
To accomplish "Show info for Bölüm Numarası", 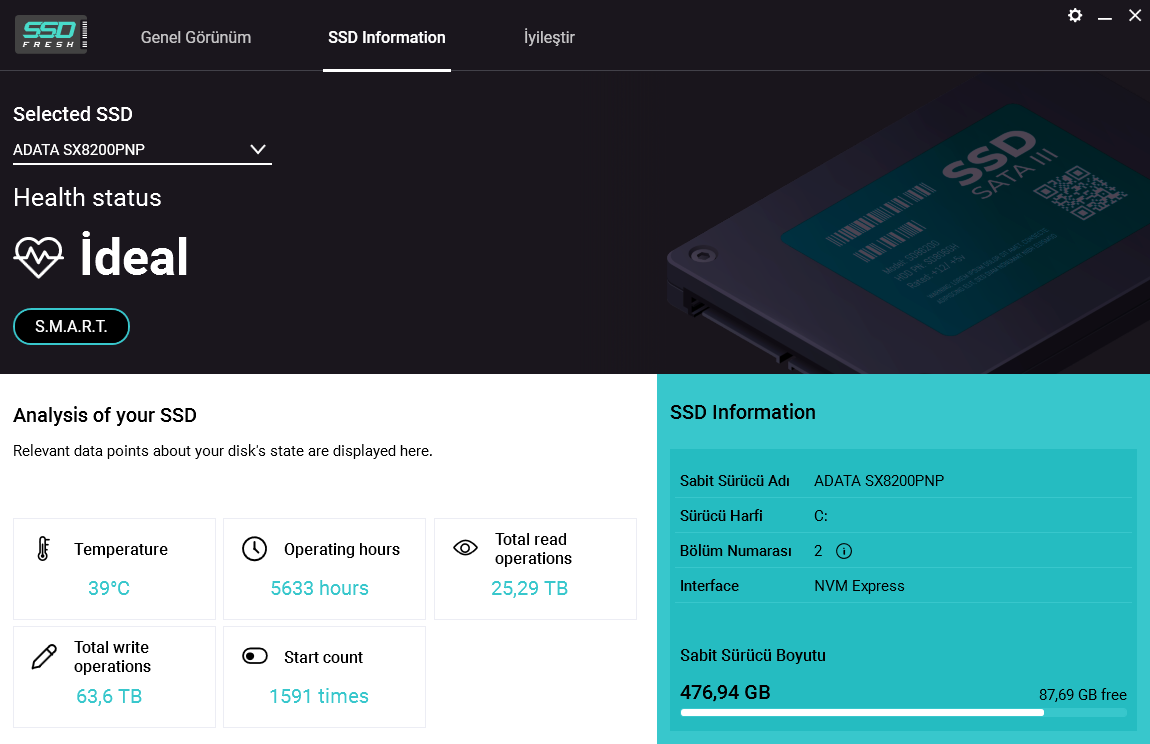I will click(x=844, y=551).
